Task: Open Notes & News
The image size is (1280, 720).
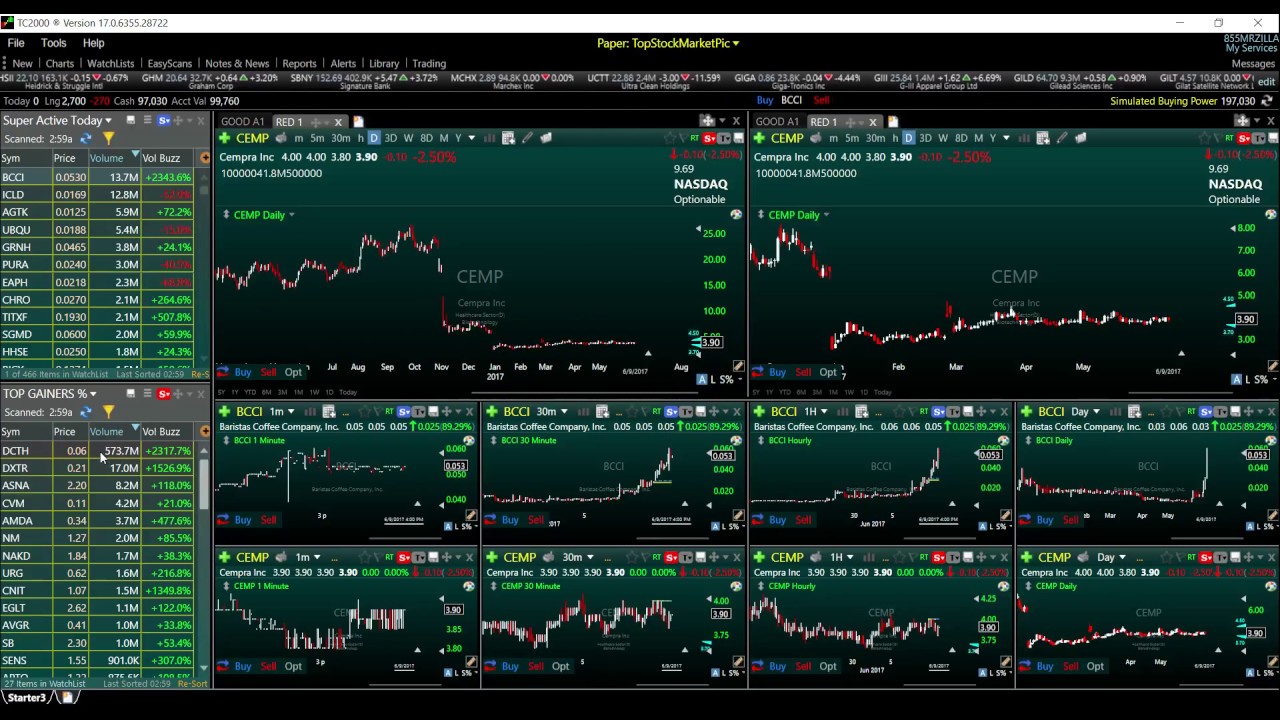Action: tap(236, 63)
